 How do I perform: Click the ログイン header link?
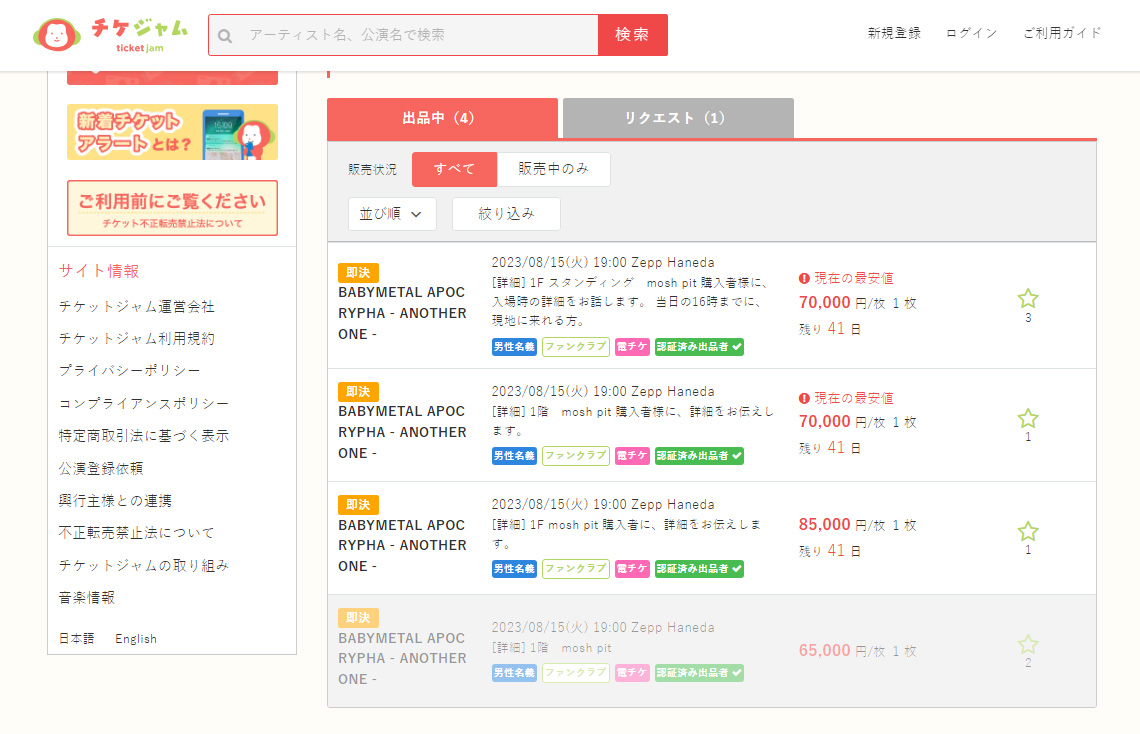click(x=971, y=33)
